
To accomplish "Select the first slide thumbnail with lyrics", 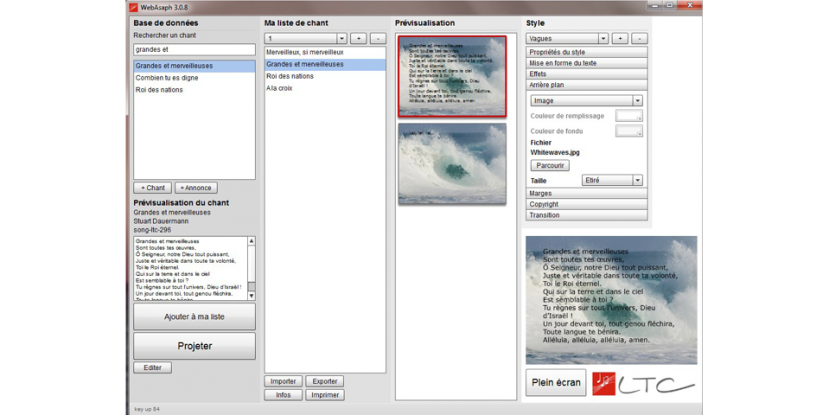I will tap(452, 76).
